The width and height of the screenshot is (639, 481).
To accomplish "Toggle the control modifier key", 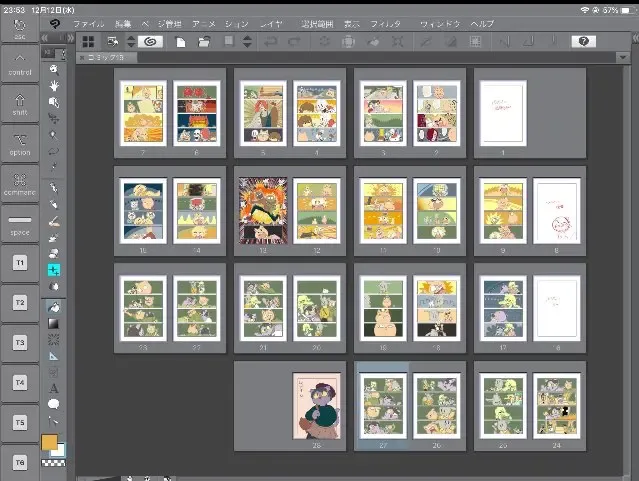I will [20, 66].
